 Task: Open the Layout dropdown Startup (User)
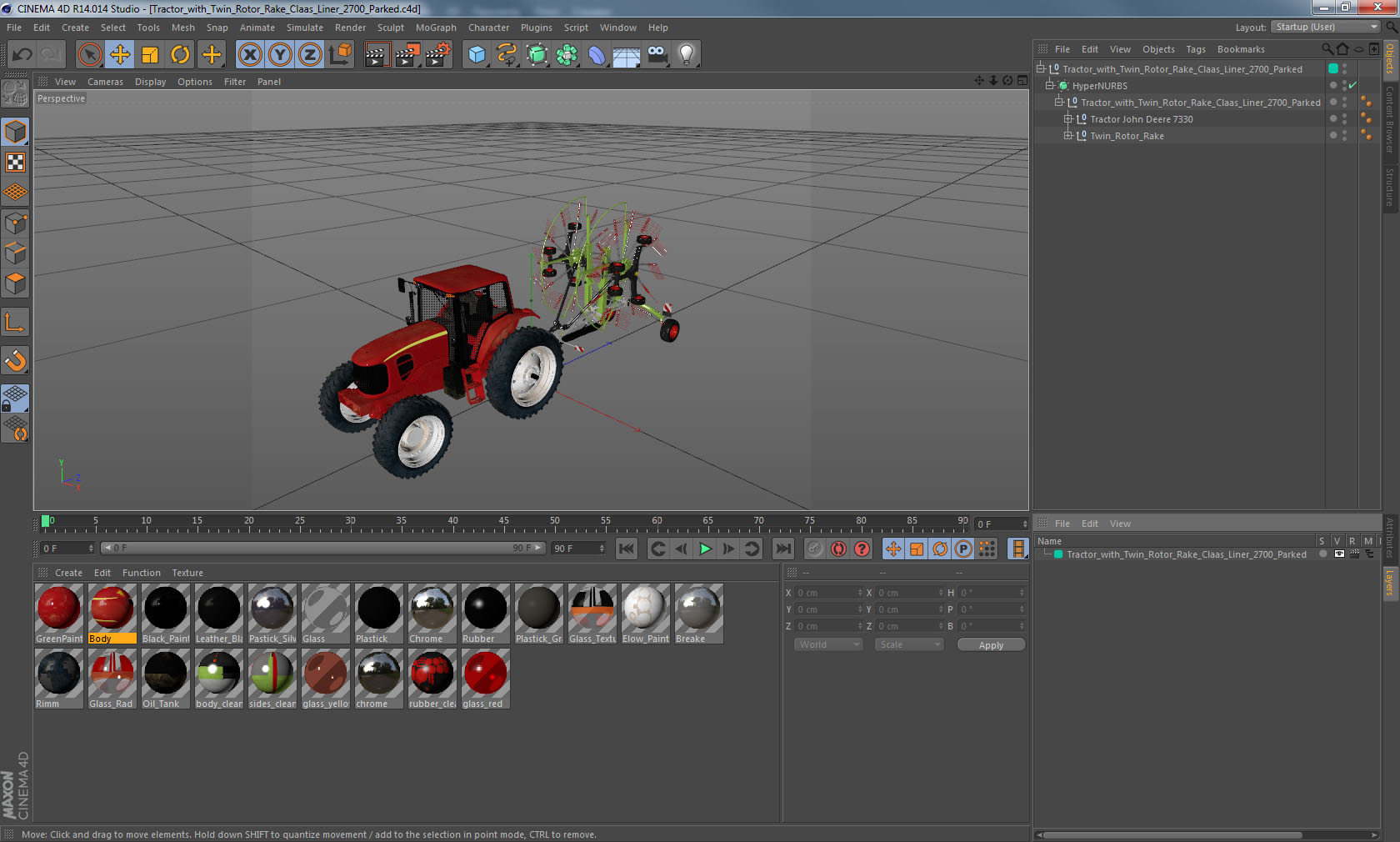pos(1326,27)
